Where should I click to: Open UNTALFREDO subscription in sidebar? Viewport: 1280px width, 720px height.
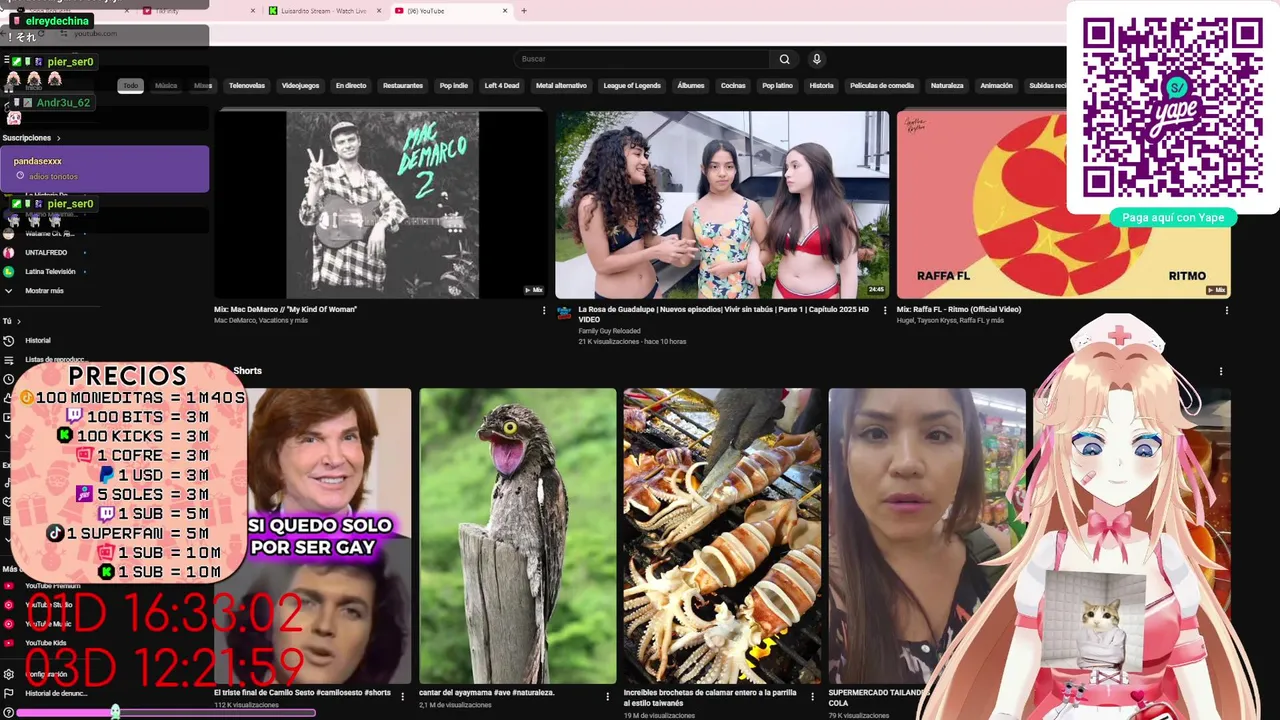45,252
